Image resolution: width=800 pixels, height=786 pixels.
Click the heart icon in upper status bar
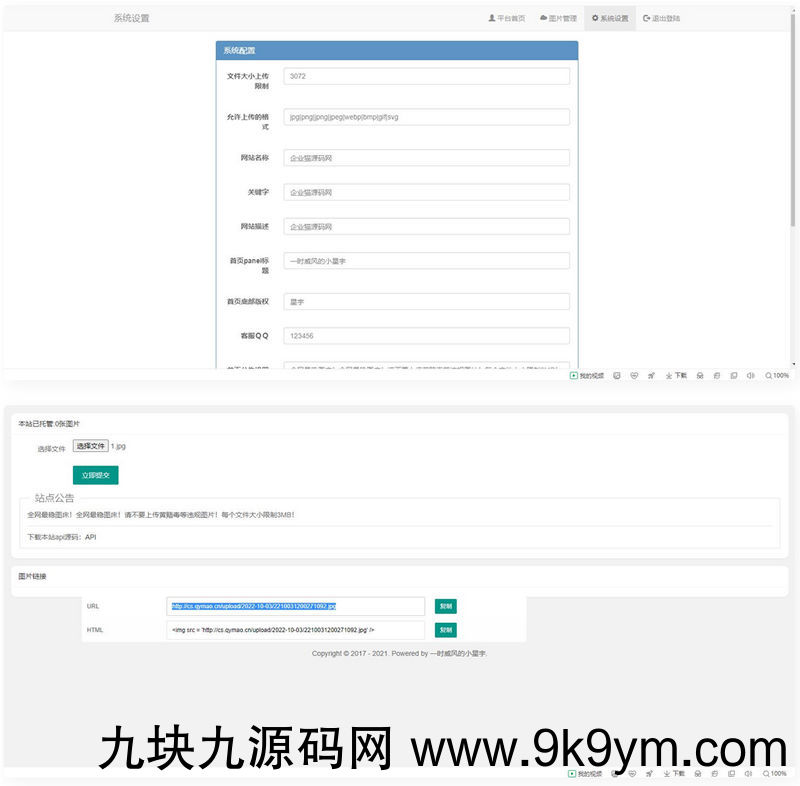pos(634,375)
